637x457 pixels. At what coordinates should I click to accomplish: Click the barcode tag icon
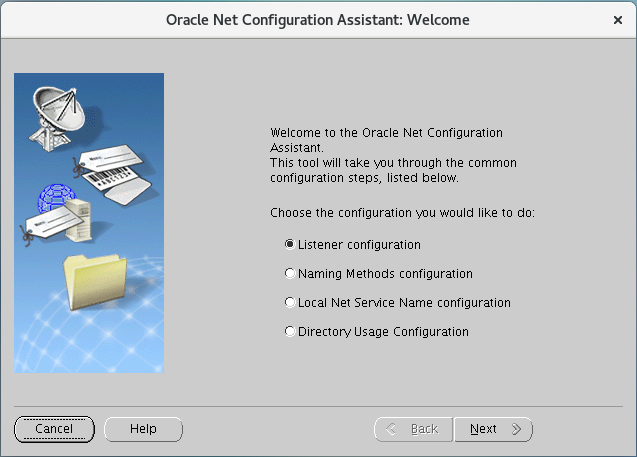click(116, 181)
